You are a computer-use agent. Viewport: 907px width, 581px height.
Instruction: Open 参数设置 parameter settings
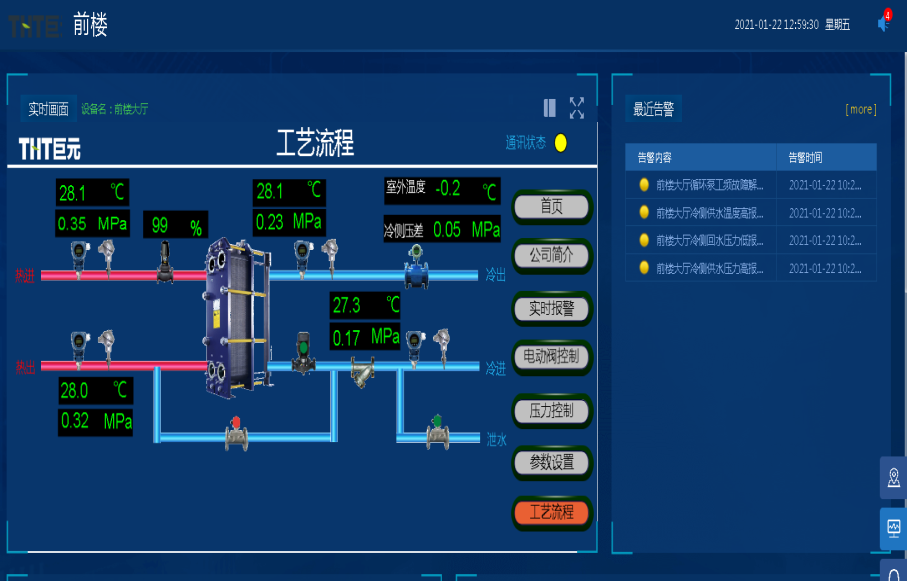[551, 462]
